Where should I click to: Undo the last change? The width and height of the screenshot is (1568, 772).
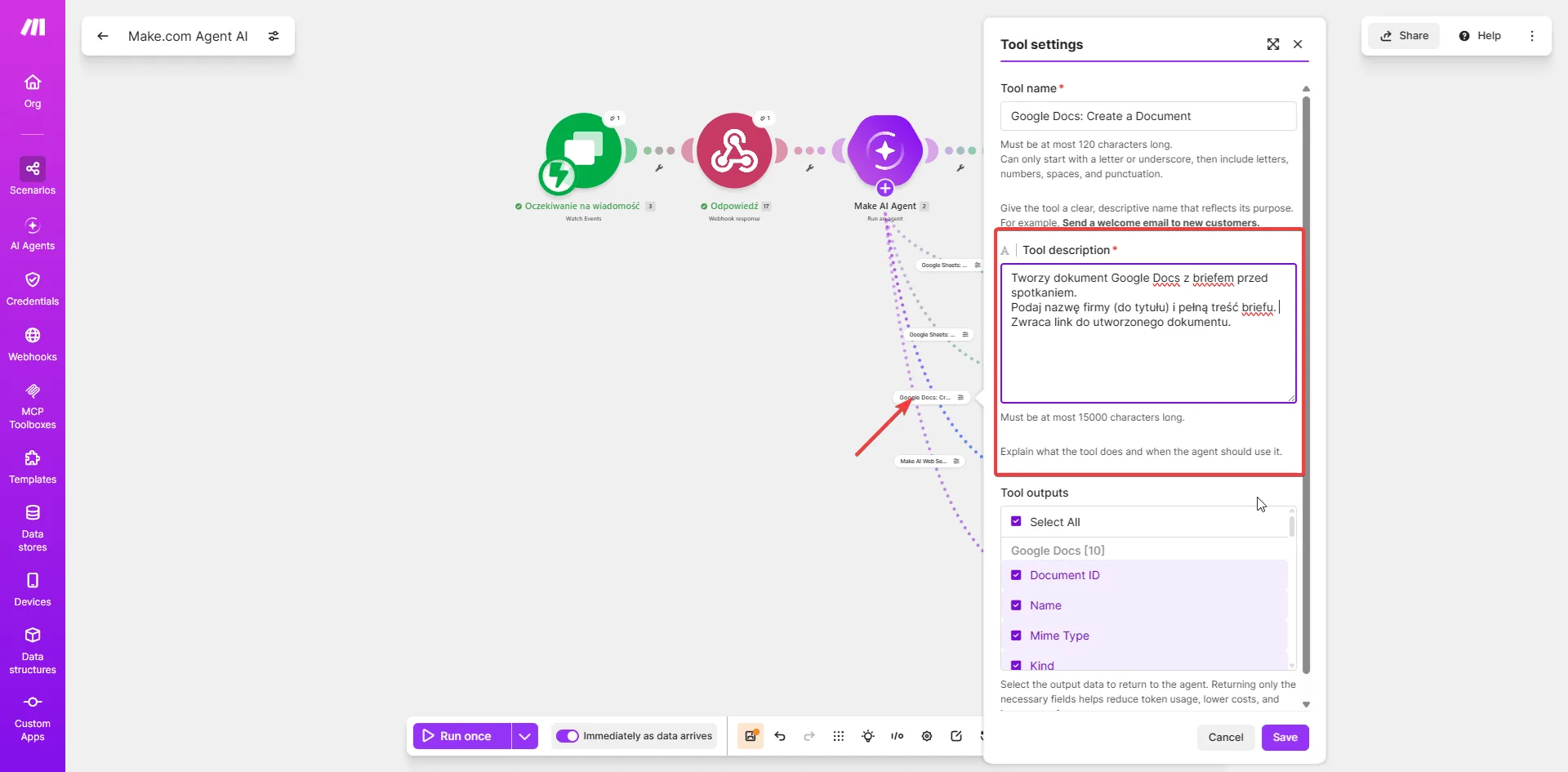[780, 736]
